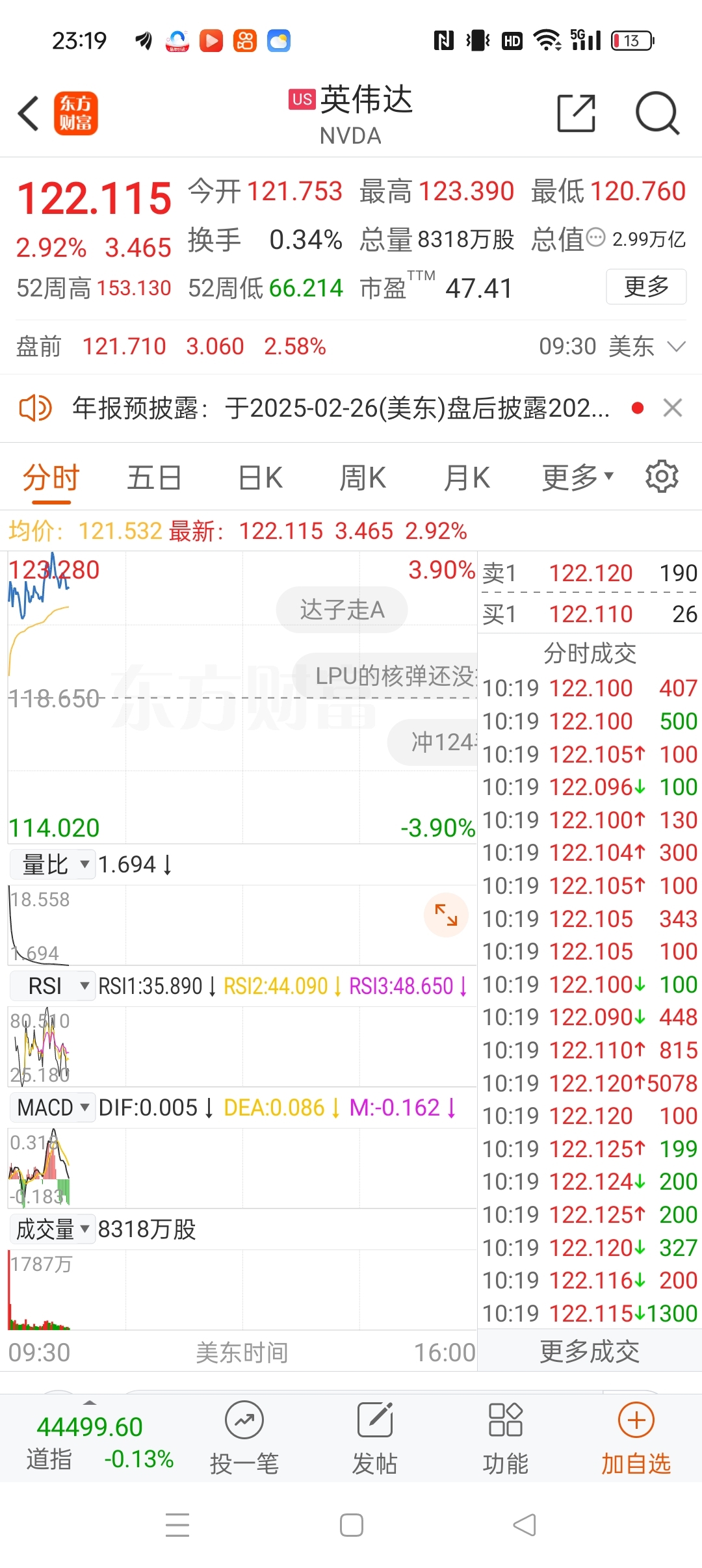Open 更多成交 trade list
The width and height of the screenshot is (702, 1568).
click(590, 1352)
